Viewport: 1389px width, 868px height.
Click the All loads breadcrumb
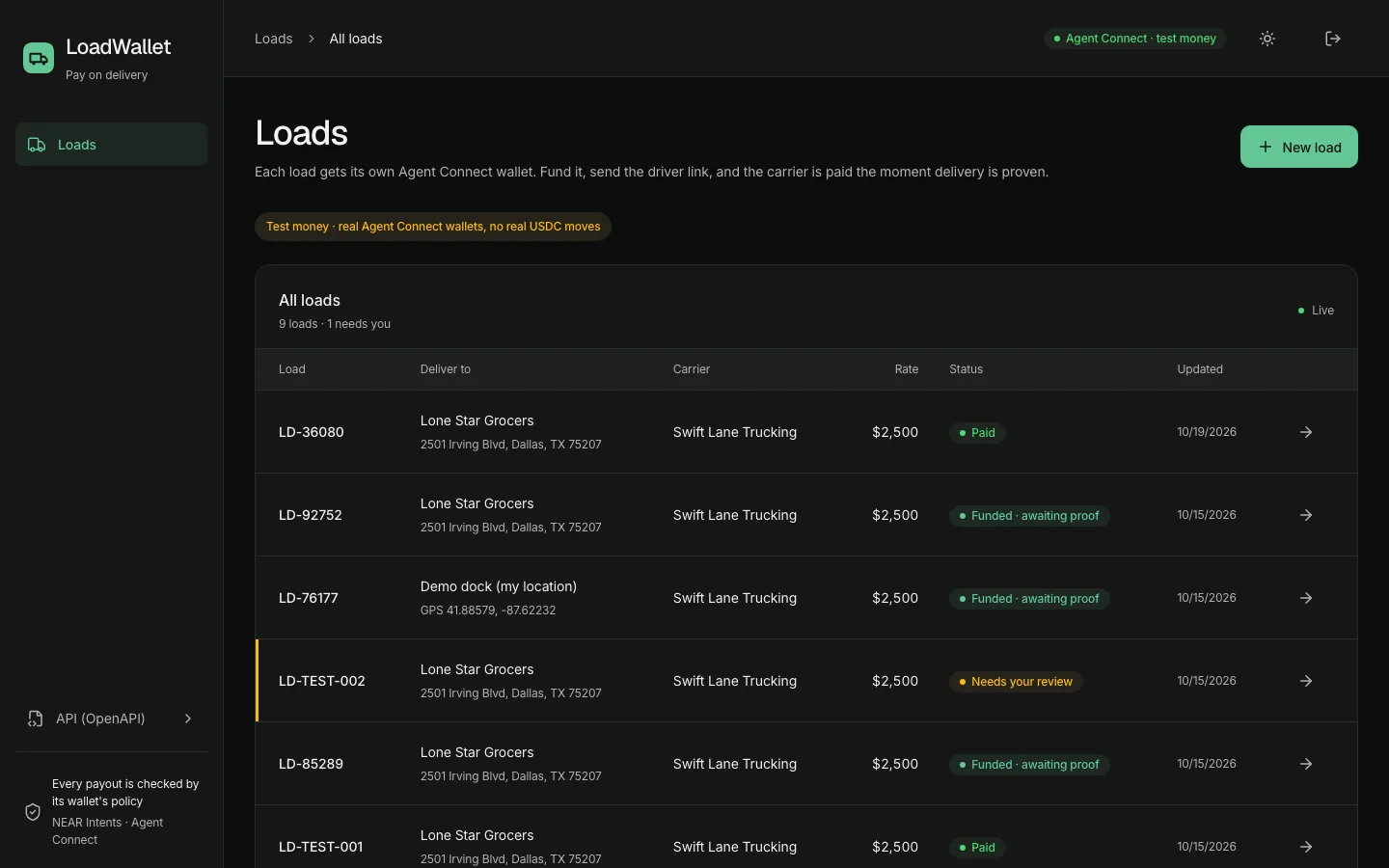click(x=356, y=39)
